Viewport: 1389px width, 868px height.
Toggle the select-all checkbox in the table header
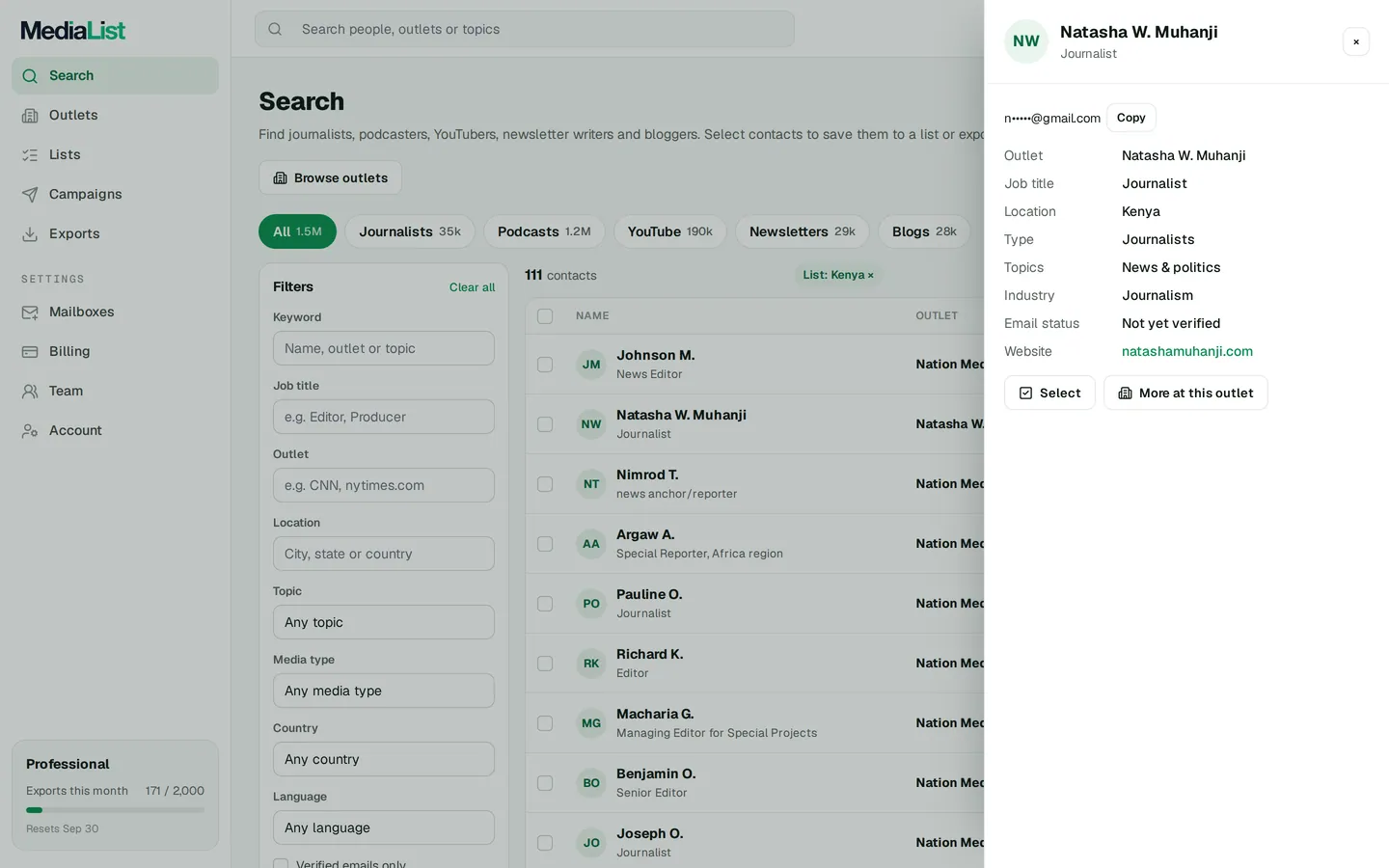pos(545,316)
